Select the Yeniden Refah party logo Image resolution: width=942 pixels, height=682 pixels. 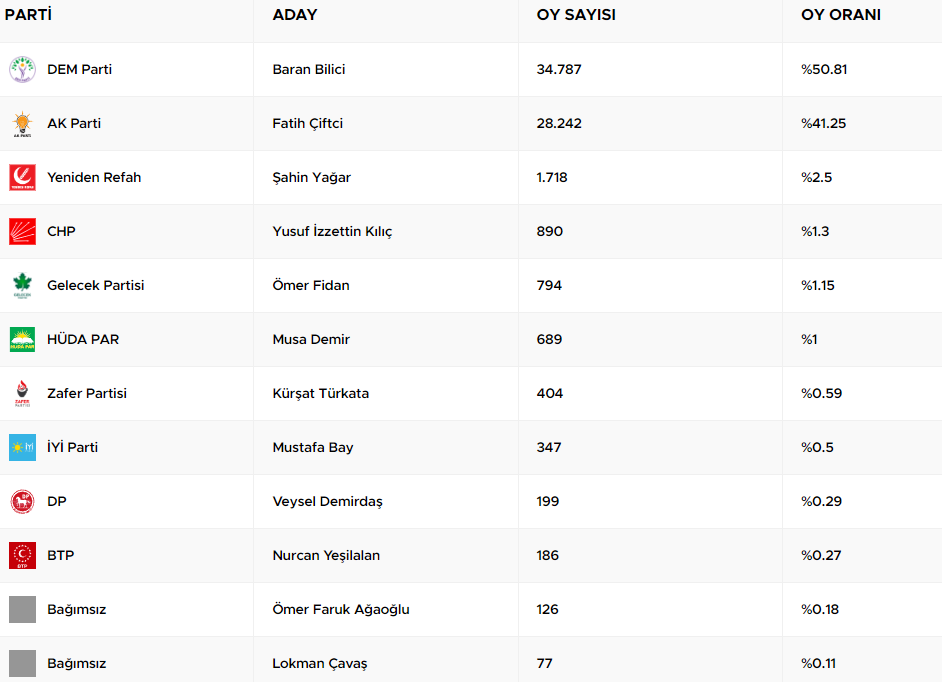point(22,178)
